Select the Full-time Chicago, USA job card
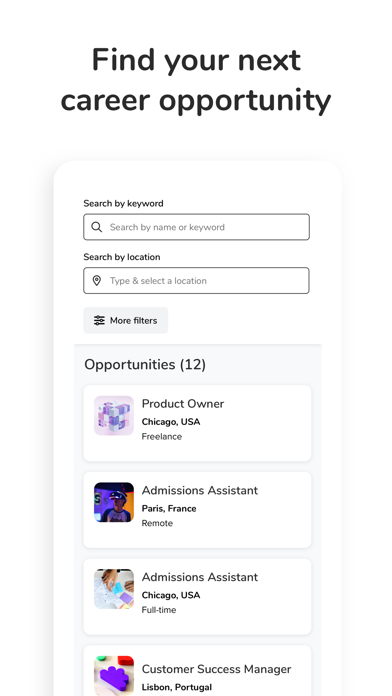The width and height of the screenshot is (392, 696). [x=197, y=597]
